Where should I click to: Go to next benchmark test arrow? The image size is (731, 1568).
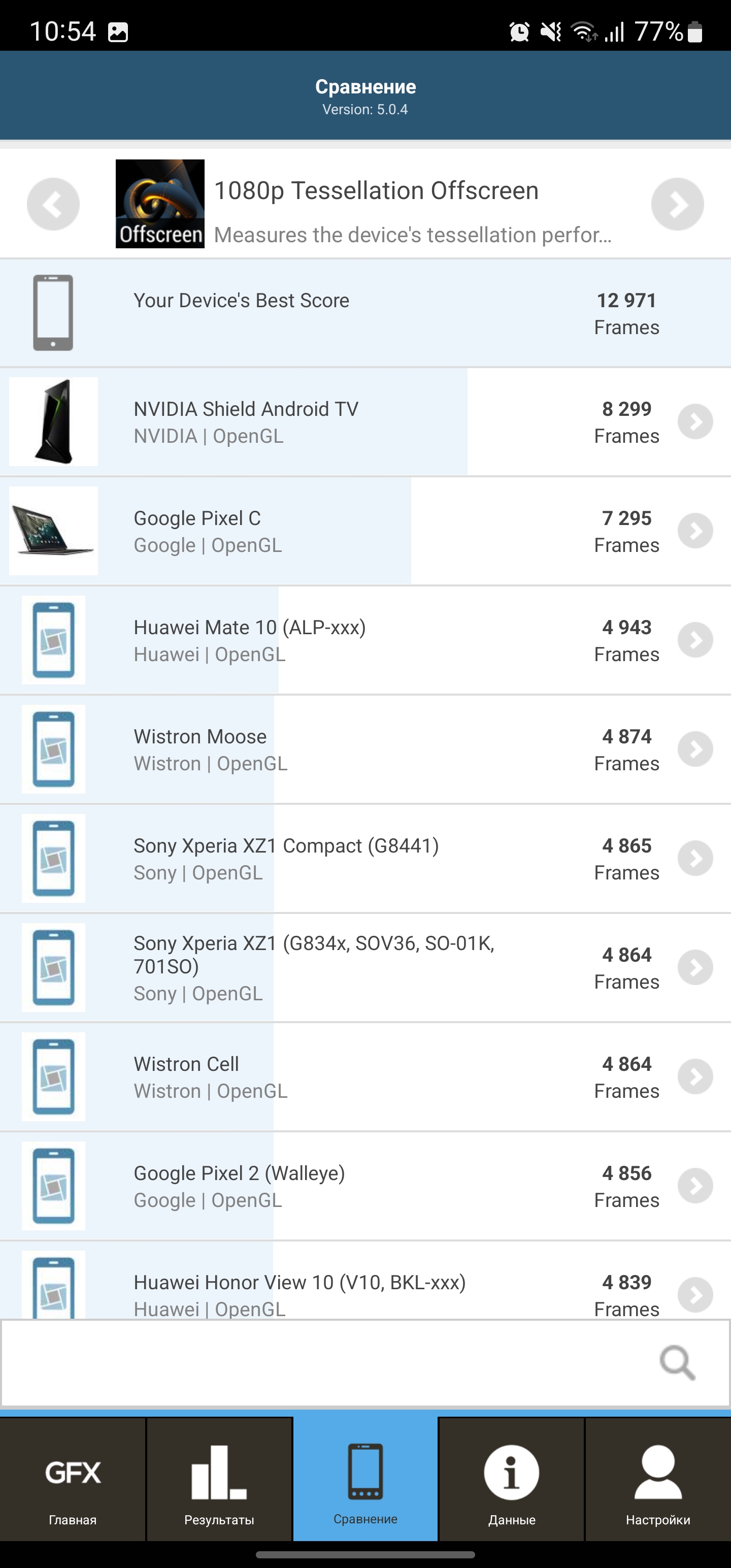click(x=677, y=204)
